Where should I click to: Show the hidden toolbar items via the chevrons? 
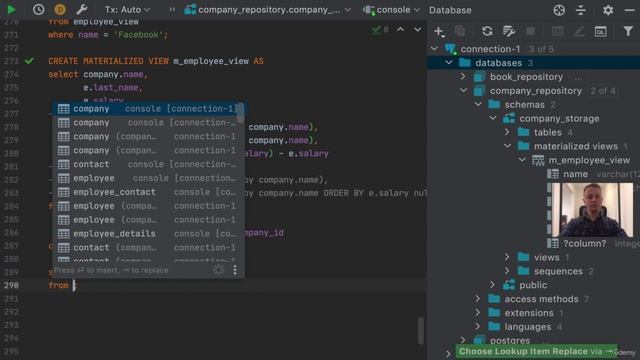point(172,9)
